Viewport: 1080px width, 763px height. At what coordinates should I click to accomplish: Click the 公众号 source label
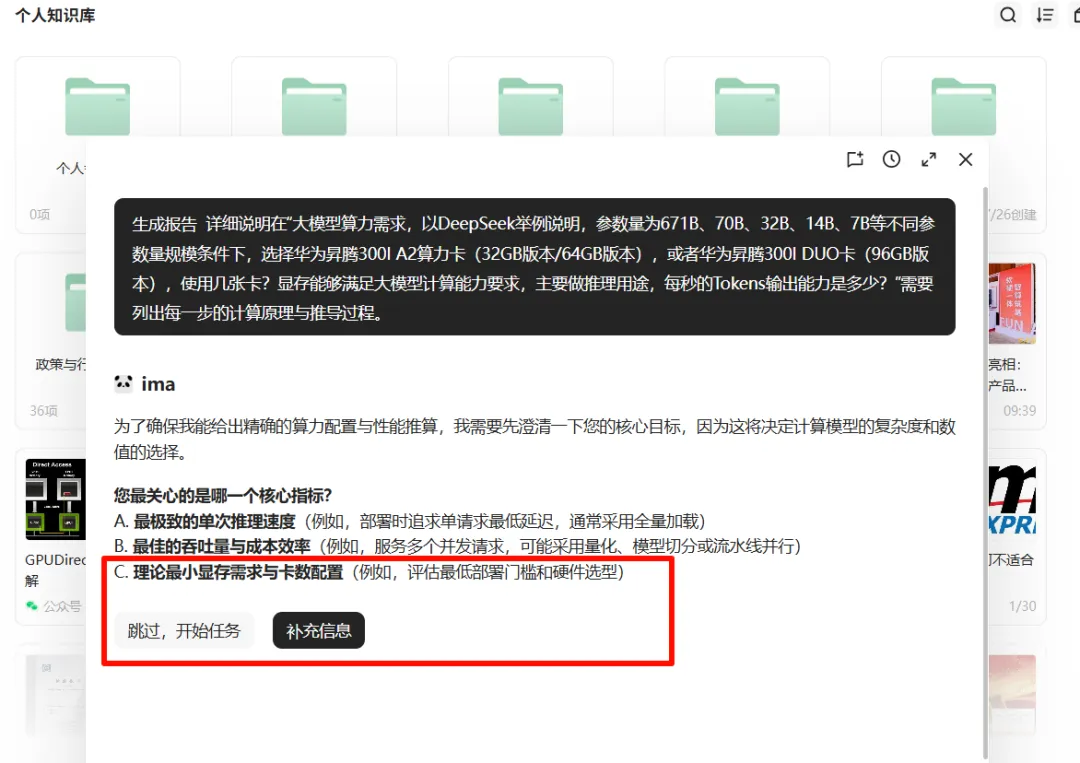(x=62, y=606)
